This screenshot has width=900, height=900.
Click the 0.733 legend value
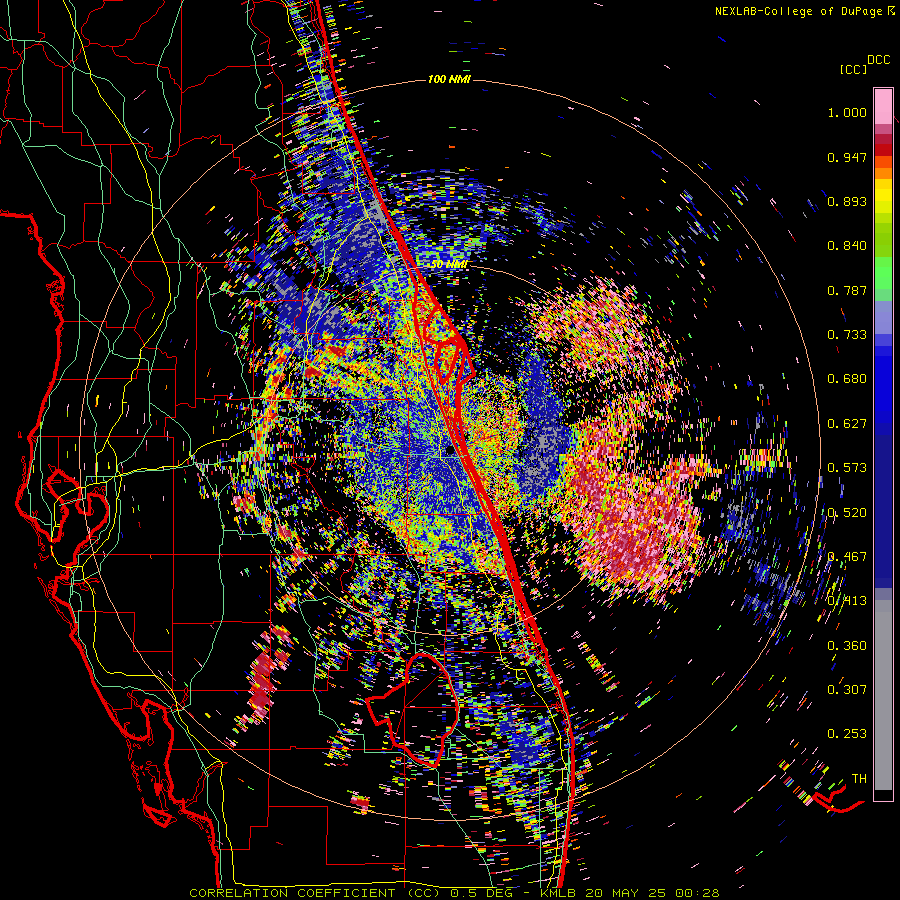pos(847,335)
